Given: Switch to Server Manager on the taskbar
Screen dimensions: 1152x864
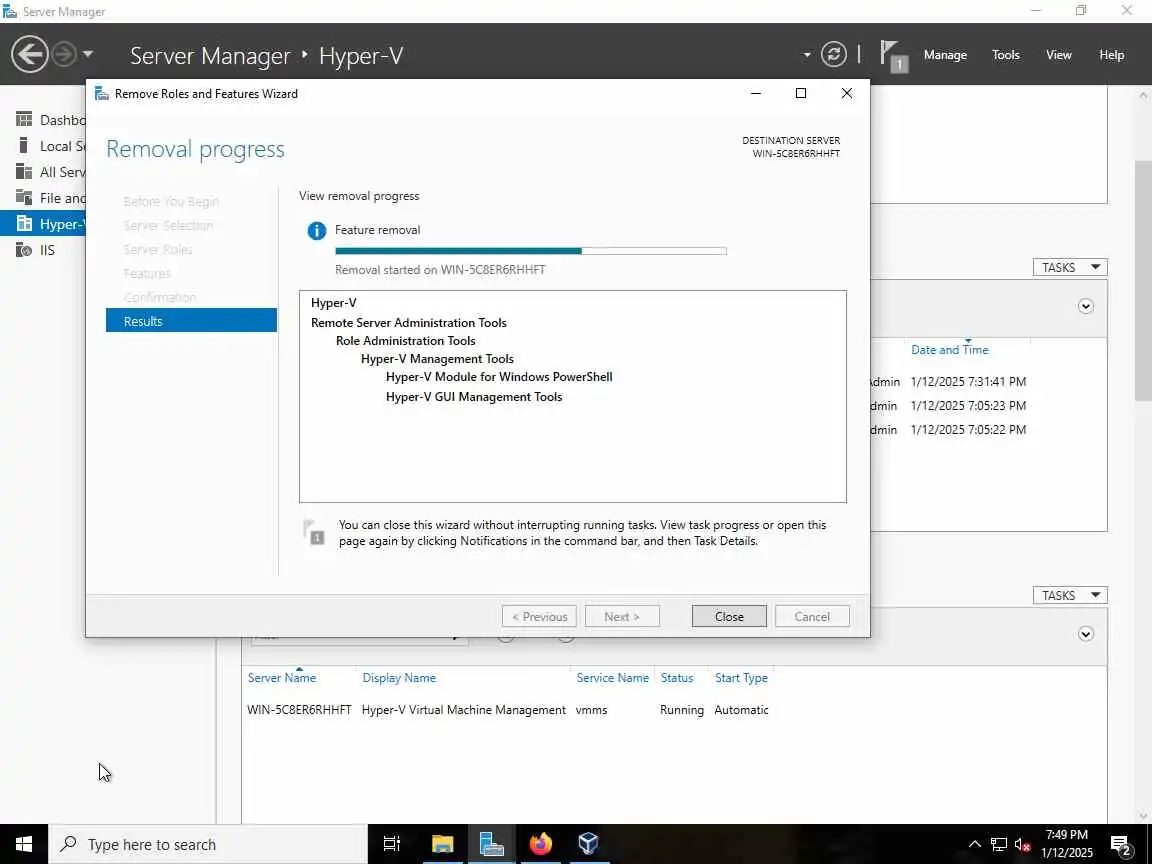Looking at the screenshot, I should (491, 844).
